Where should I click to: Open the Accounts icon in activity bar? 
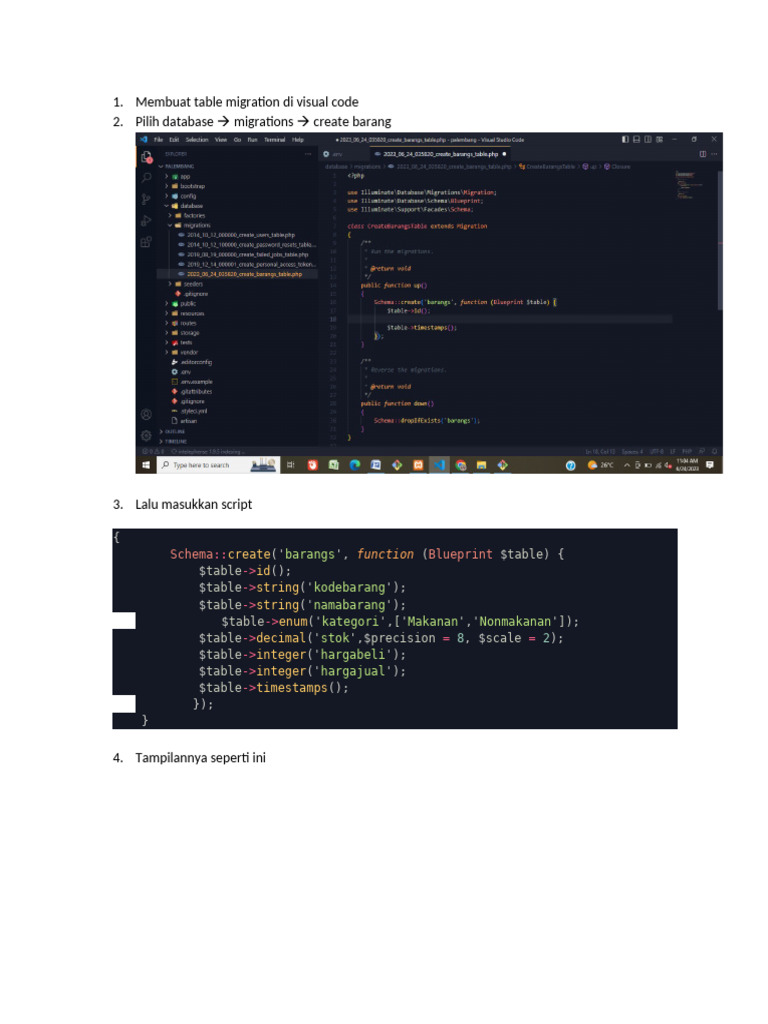pos(146,415)
